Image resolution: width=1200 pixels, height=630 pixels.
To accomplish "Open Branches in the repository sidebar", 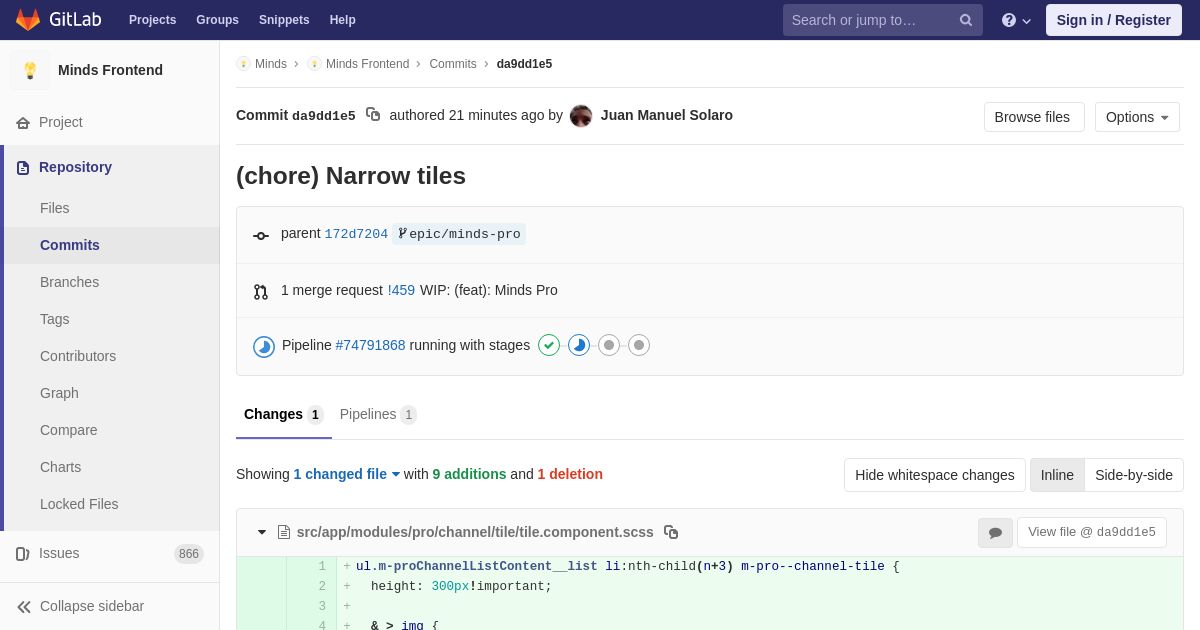I will (x=69, y=282).
